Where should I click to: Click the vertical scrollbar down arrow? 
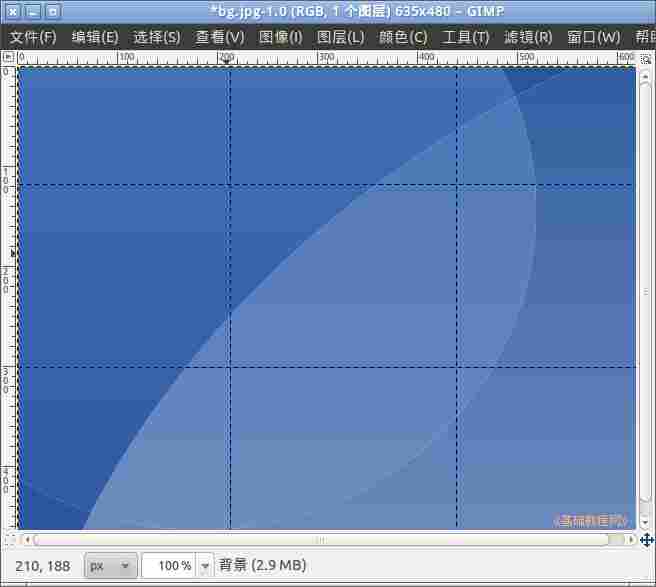[646, 522]
